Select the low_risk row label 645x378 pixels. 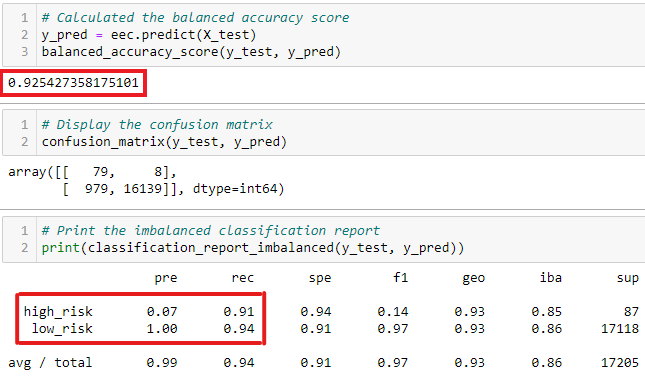(62, 329)
